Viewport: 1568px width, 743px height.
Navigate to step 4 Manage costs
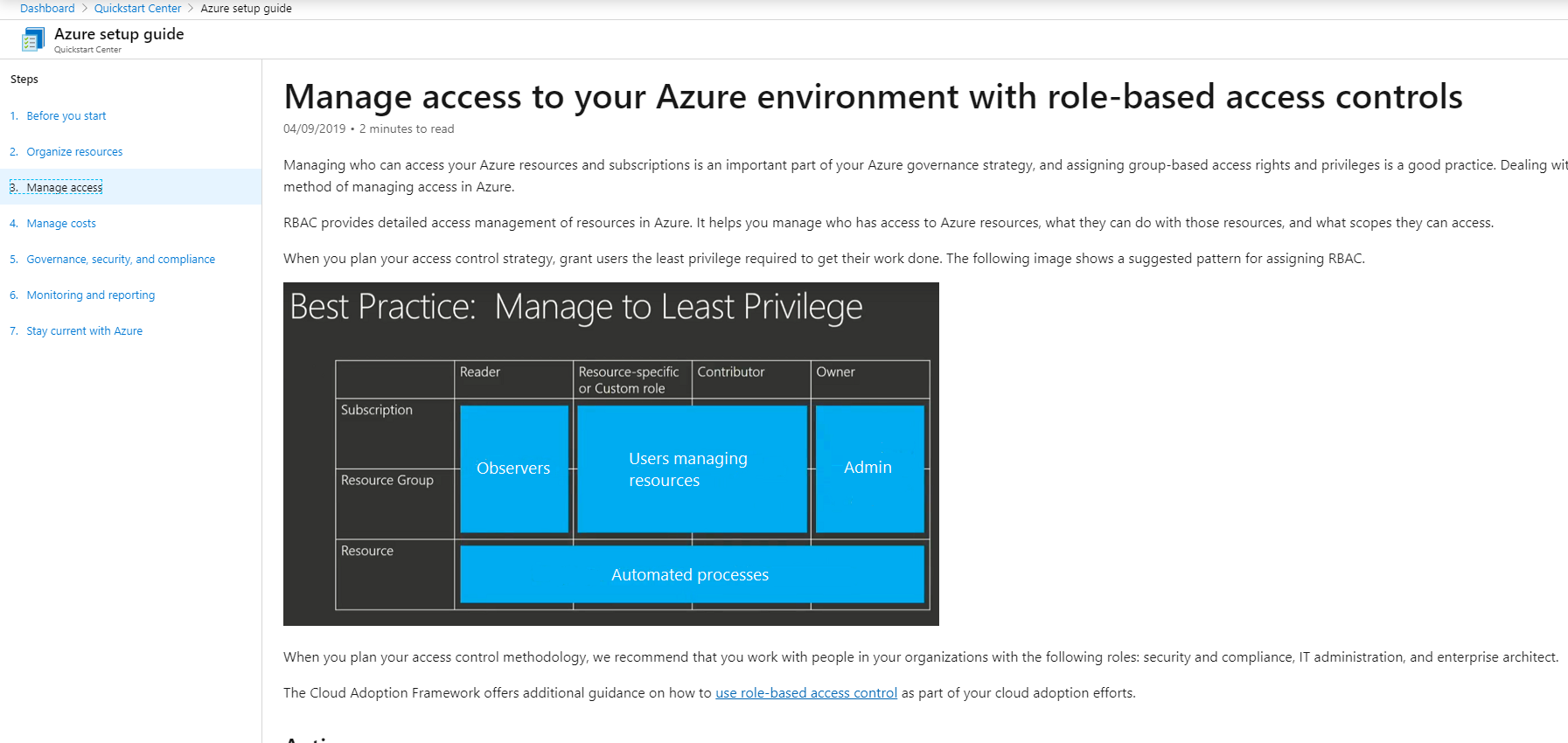click(61, 224)
